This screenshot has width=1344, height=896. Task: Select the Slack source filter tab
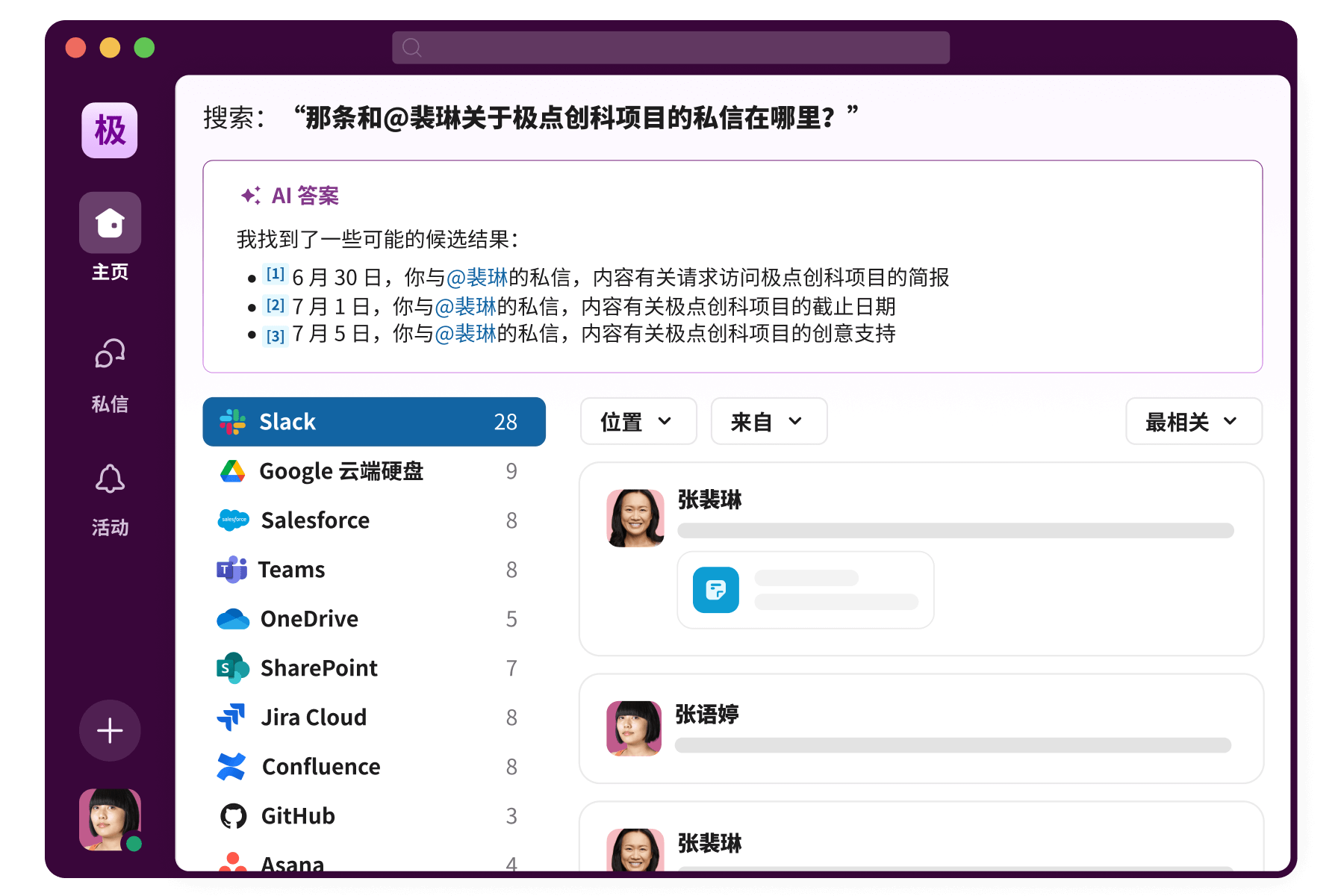click(x=374, y=422)
